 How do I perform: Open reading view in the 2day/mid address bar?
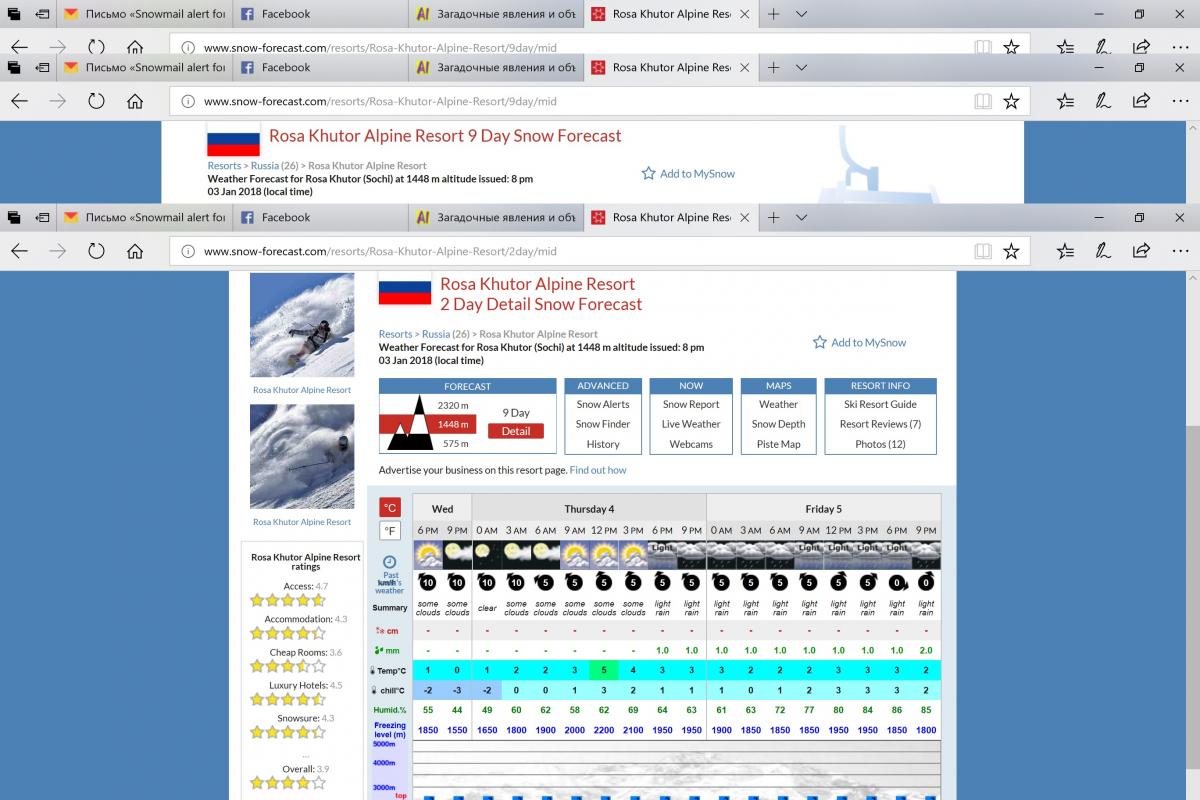983,251
